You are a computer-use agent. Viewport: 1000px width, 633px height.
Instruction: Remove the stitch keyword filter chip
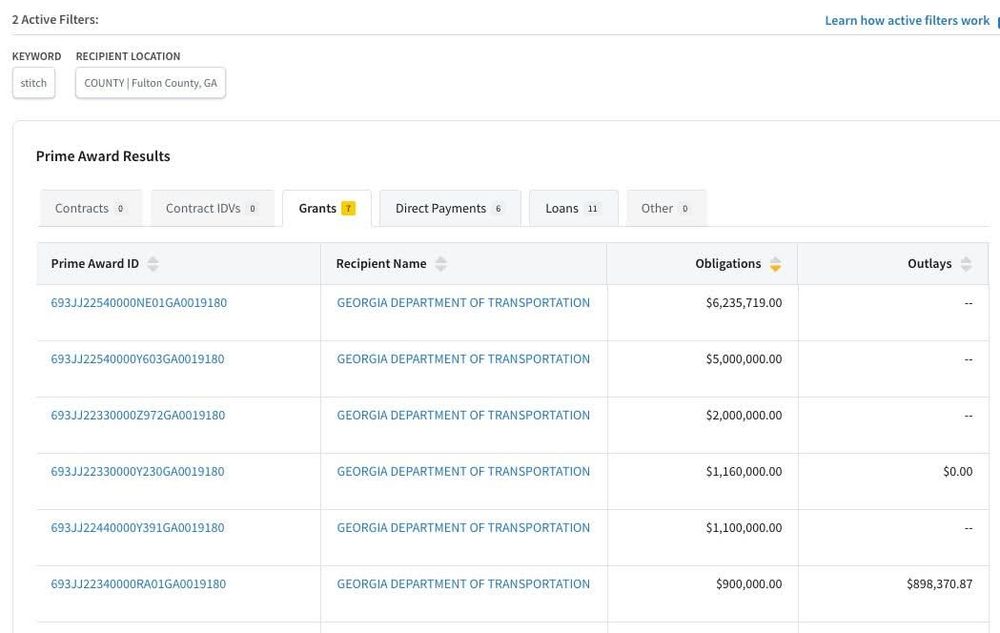pos(34,83)
